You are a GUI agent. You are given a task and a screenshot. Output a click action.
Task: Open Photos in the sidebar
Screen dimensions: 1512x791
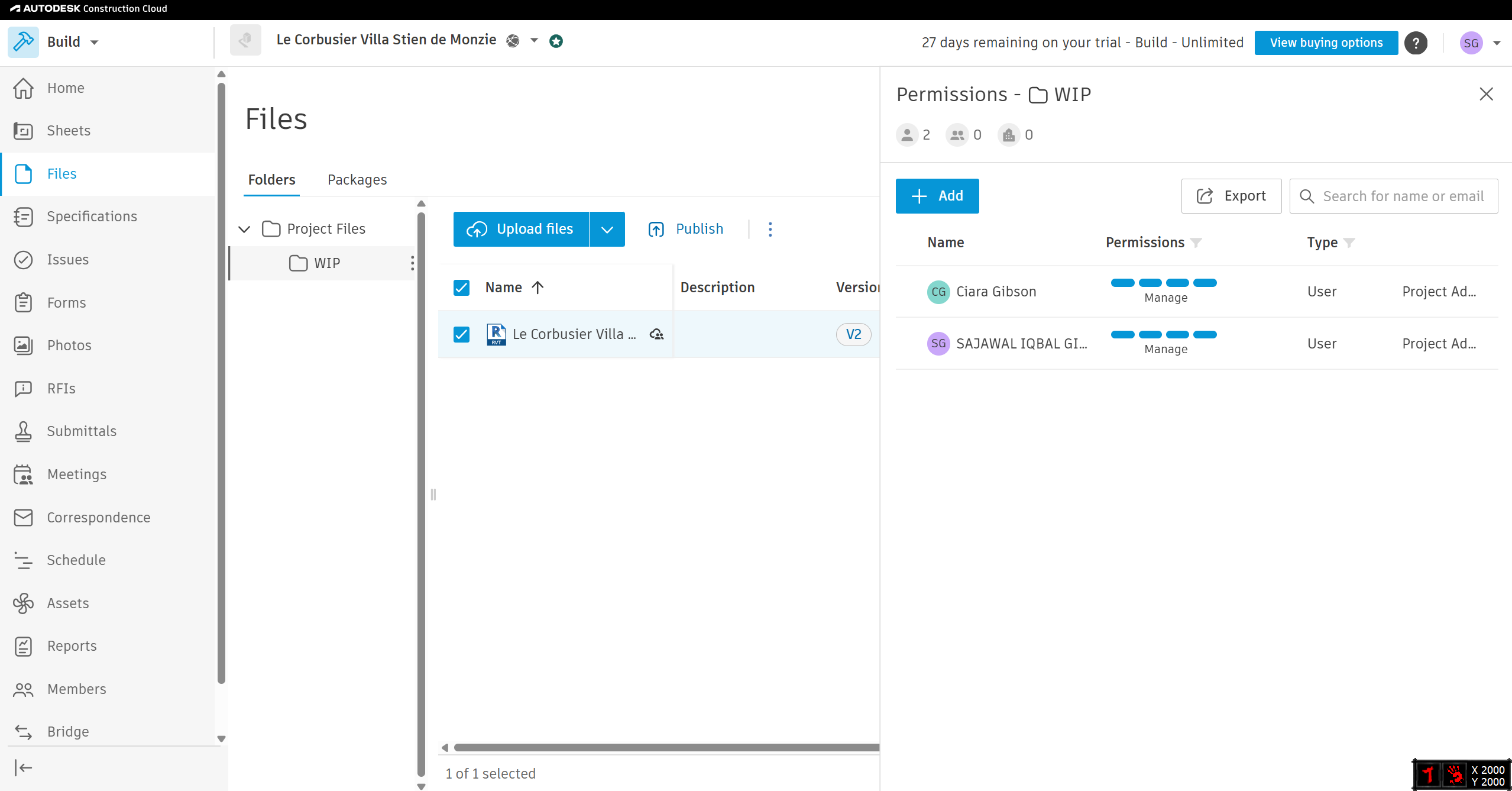69,346
